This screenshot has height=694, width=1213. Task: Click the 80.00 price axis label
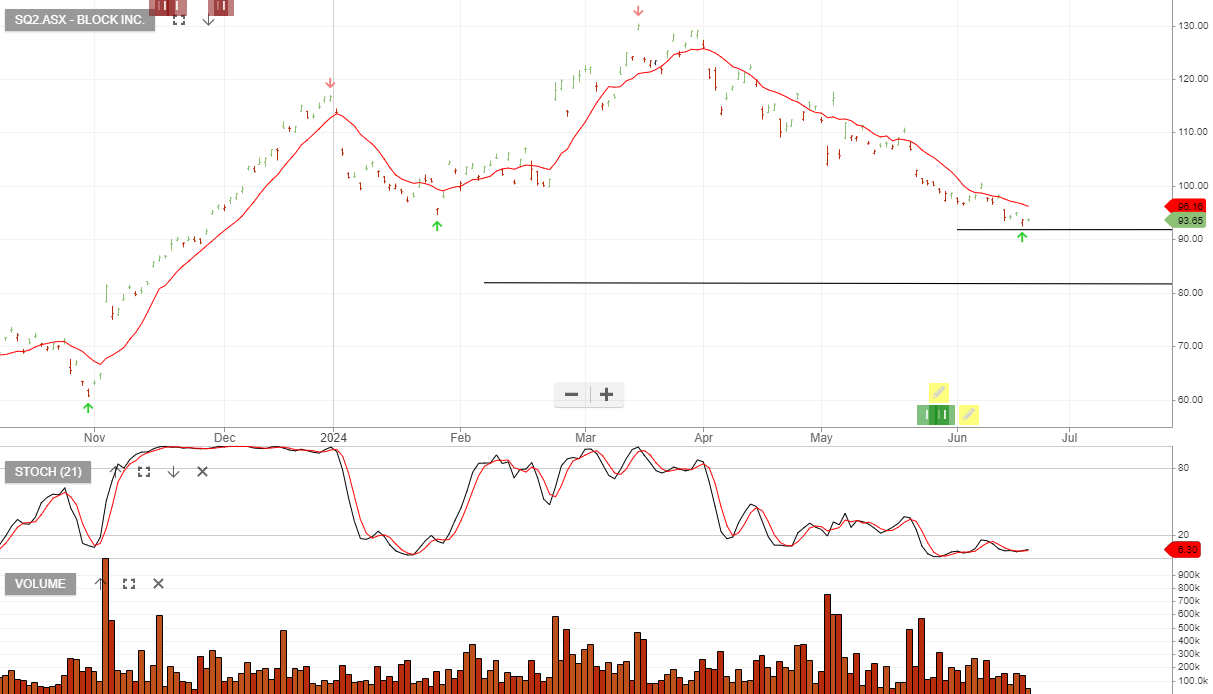1189,293
